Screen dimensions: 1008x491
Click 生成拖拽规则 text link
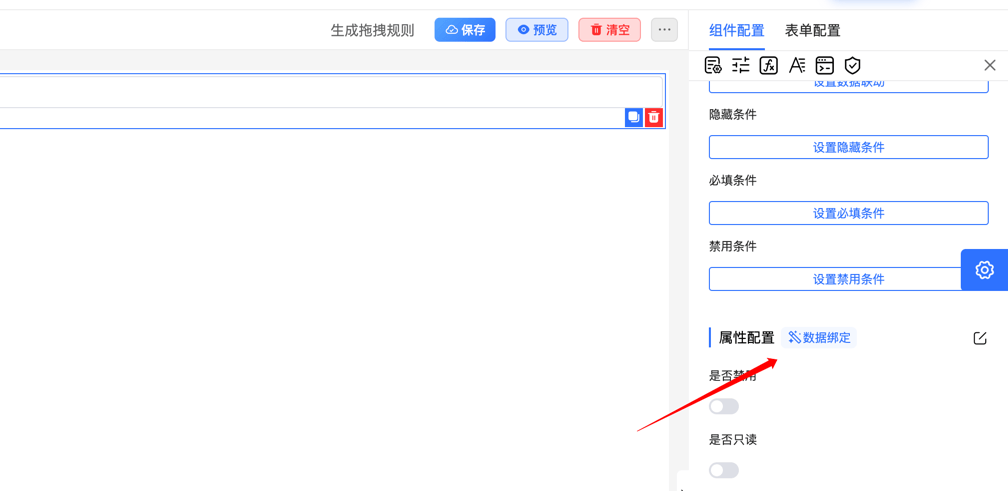[372, 30]
